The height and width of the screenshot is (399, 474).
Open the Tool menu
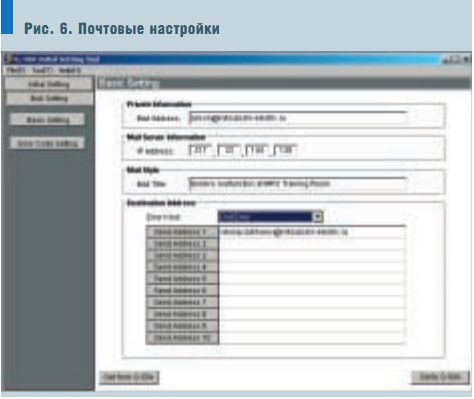[43, 70]
